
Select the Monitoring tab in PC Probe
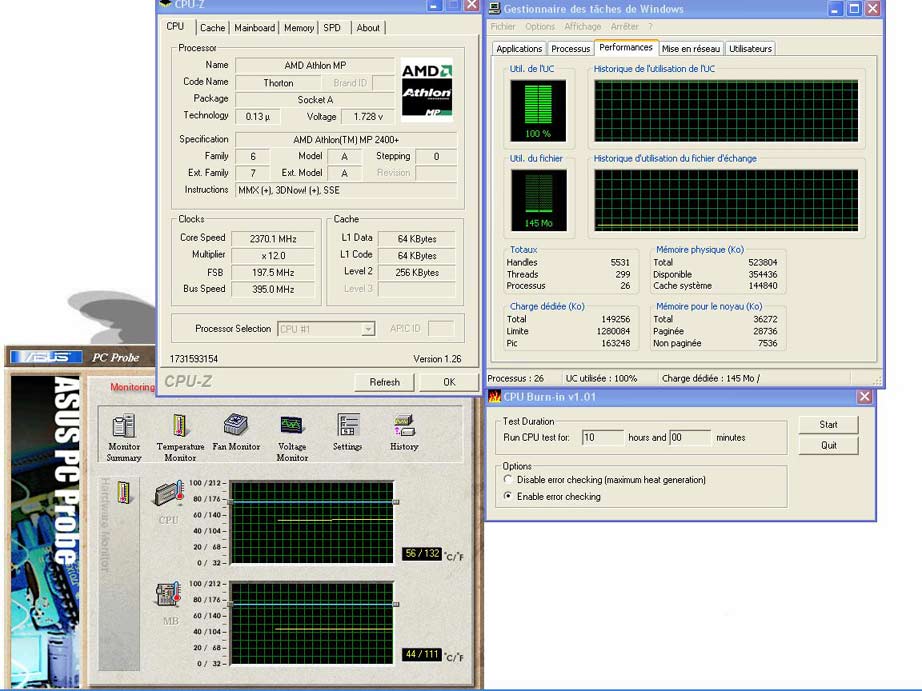(x=133, y=387)
